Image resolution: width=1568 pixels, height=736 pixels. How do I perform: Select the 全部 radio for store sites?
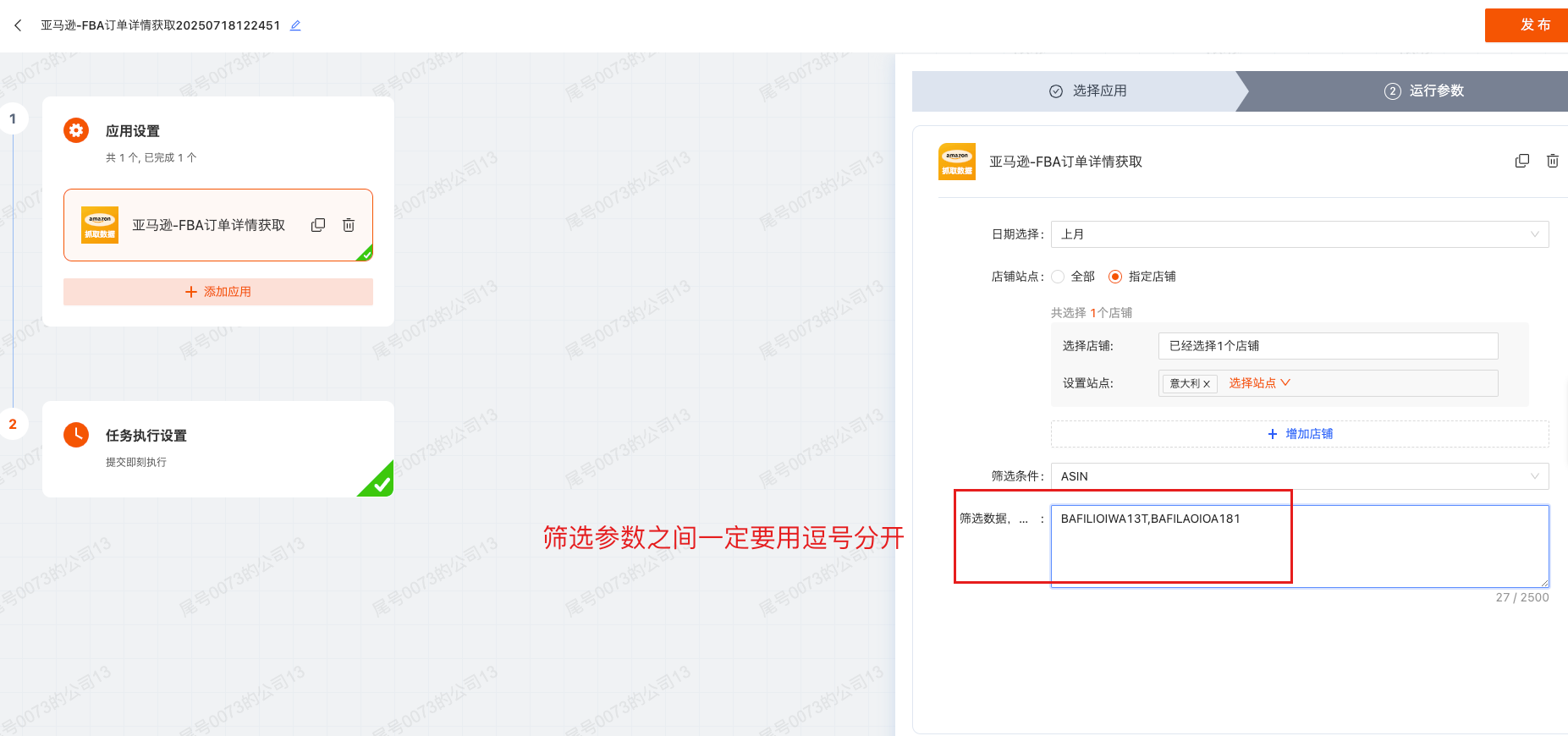(1058, 277)
